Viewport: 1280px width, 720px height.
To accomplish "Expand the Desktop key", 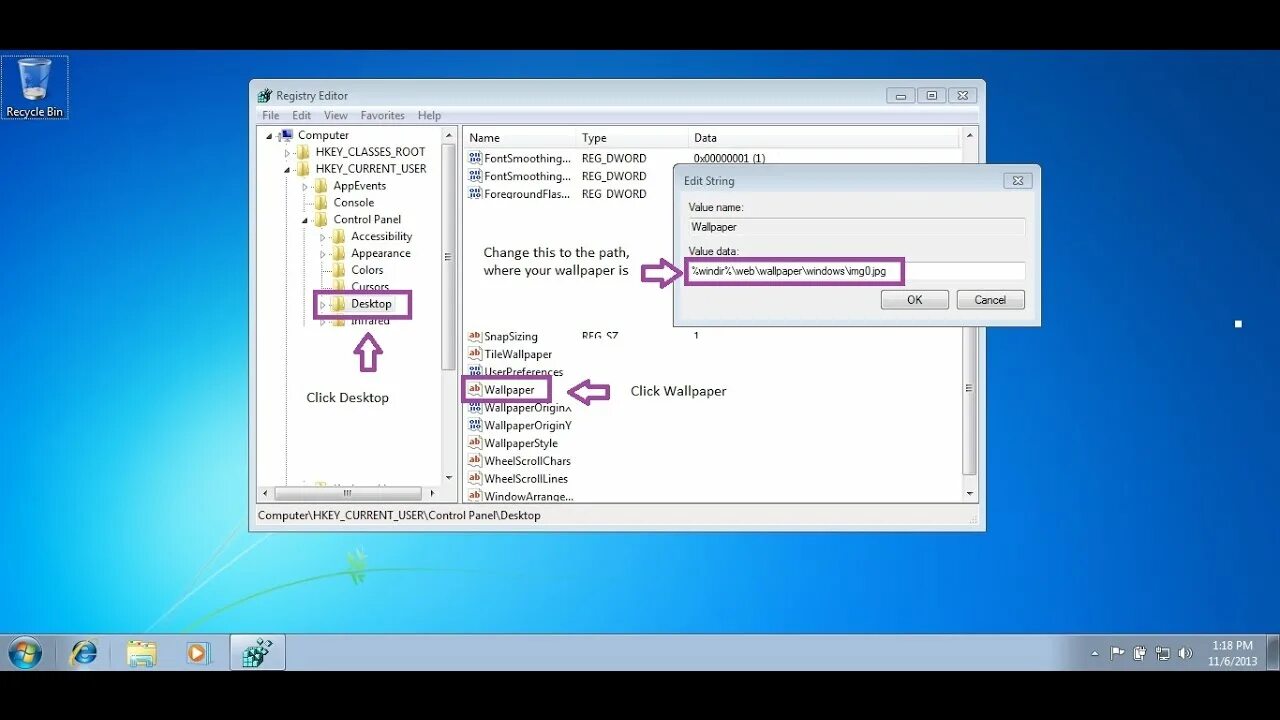I will [322, 305].
